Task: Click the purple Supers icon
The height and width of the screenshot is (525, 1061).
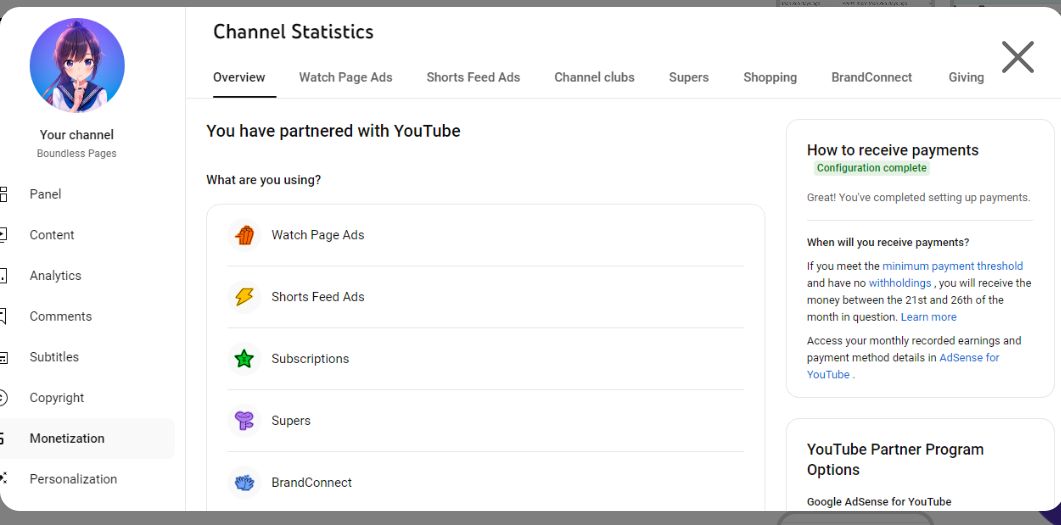Action: coord(244,420)
